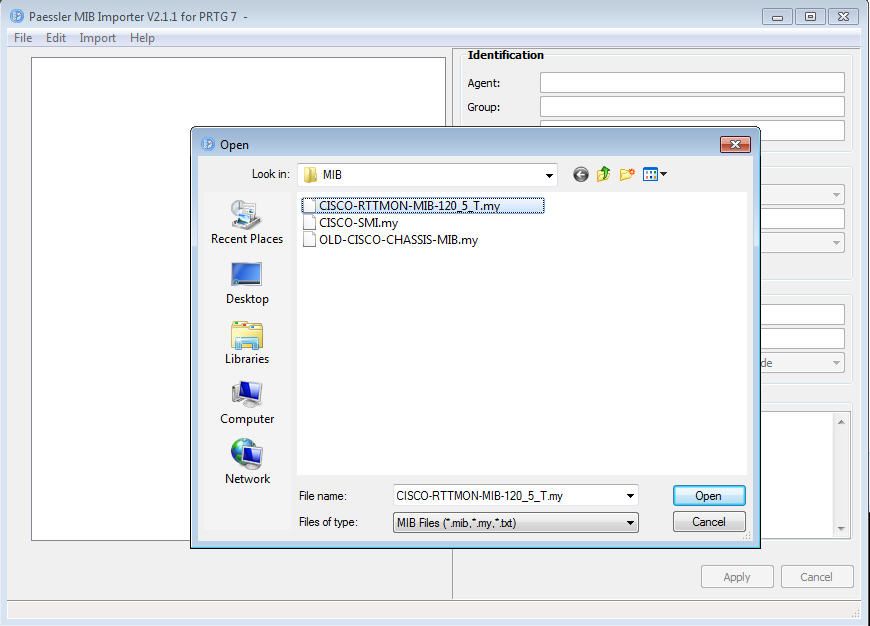
Task: Open the Import menu
Action: tap(98, 38)
